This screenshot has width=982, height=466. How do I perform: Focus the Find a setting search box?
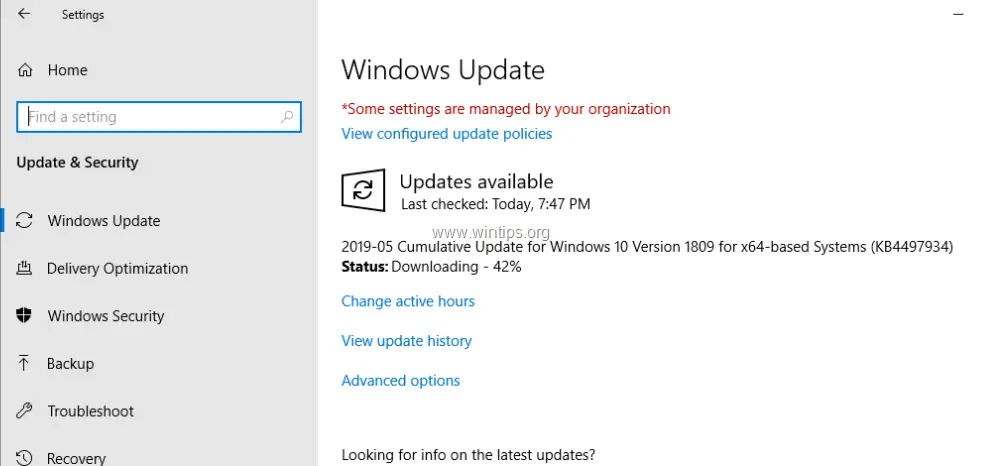[x=159, y=116]
